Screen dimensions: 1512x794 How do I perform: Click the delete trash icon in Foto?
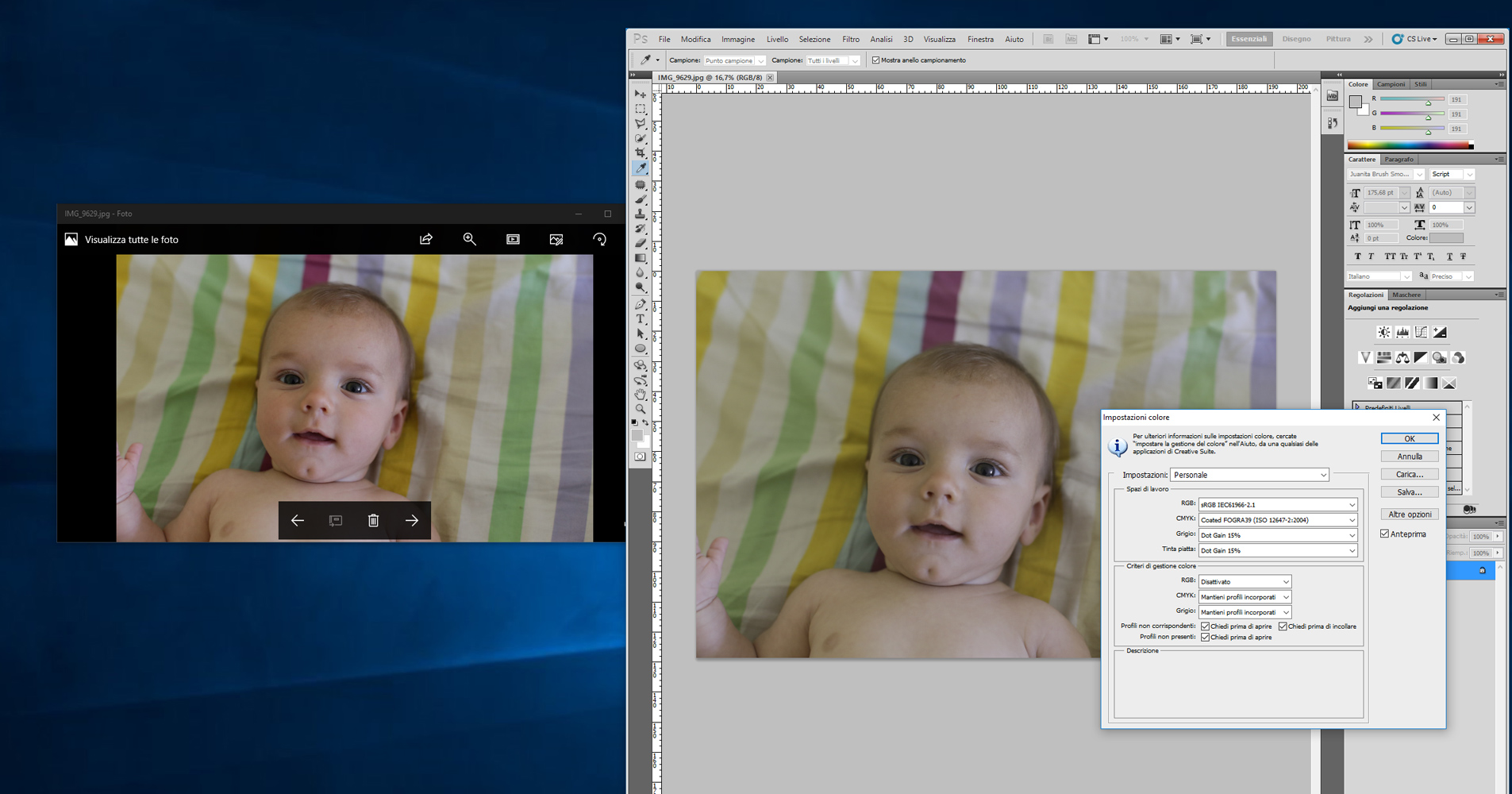coord(373,521)
